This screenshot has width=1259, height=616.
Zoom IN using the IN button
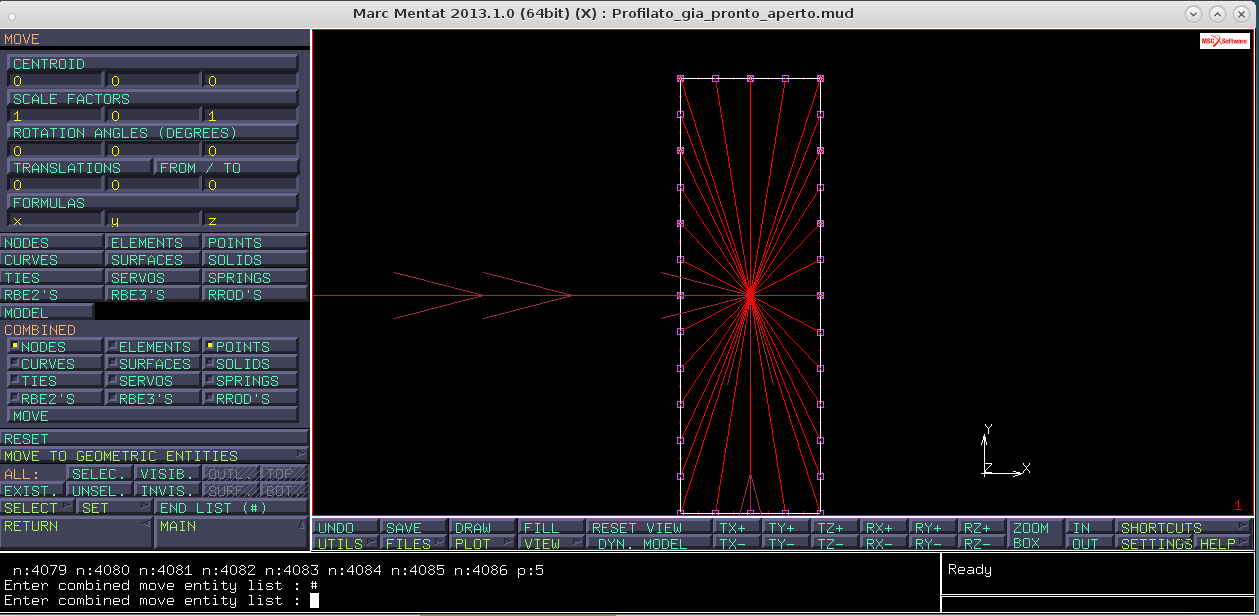coord(1090,527)
